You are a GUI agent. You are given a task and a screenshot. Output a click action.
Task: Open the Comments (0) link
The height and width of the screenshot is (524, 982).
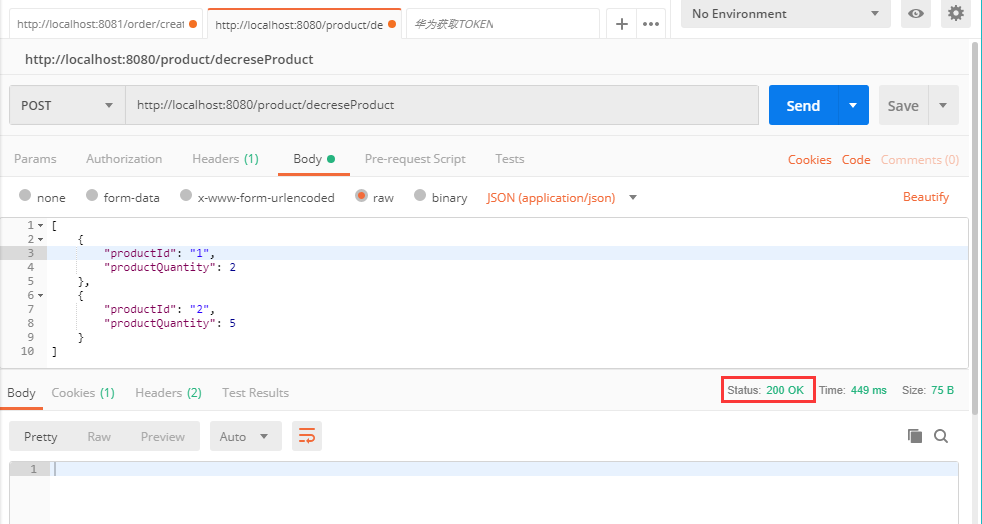[x=920, y=160]
